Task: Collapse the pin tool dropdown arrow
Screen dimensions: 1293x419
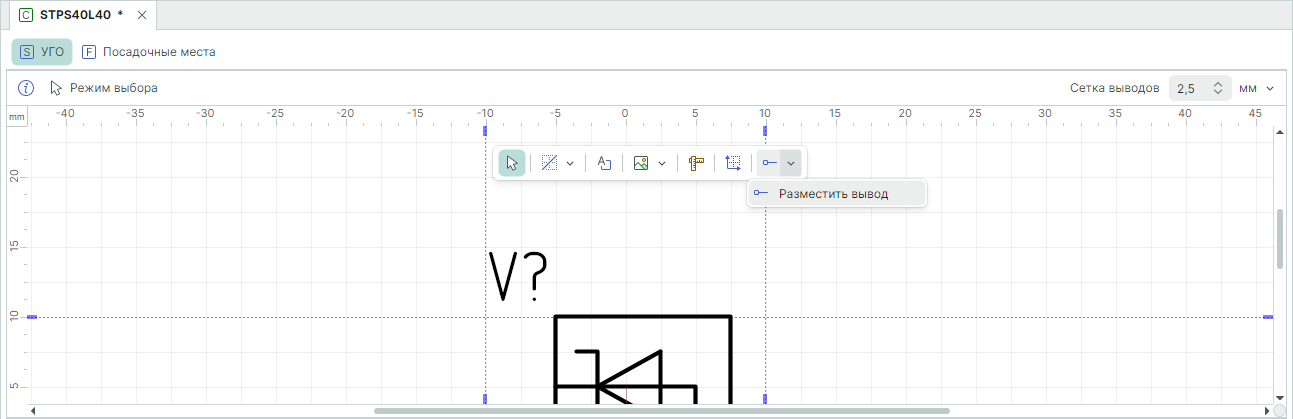Action: click(791, 163)
